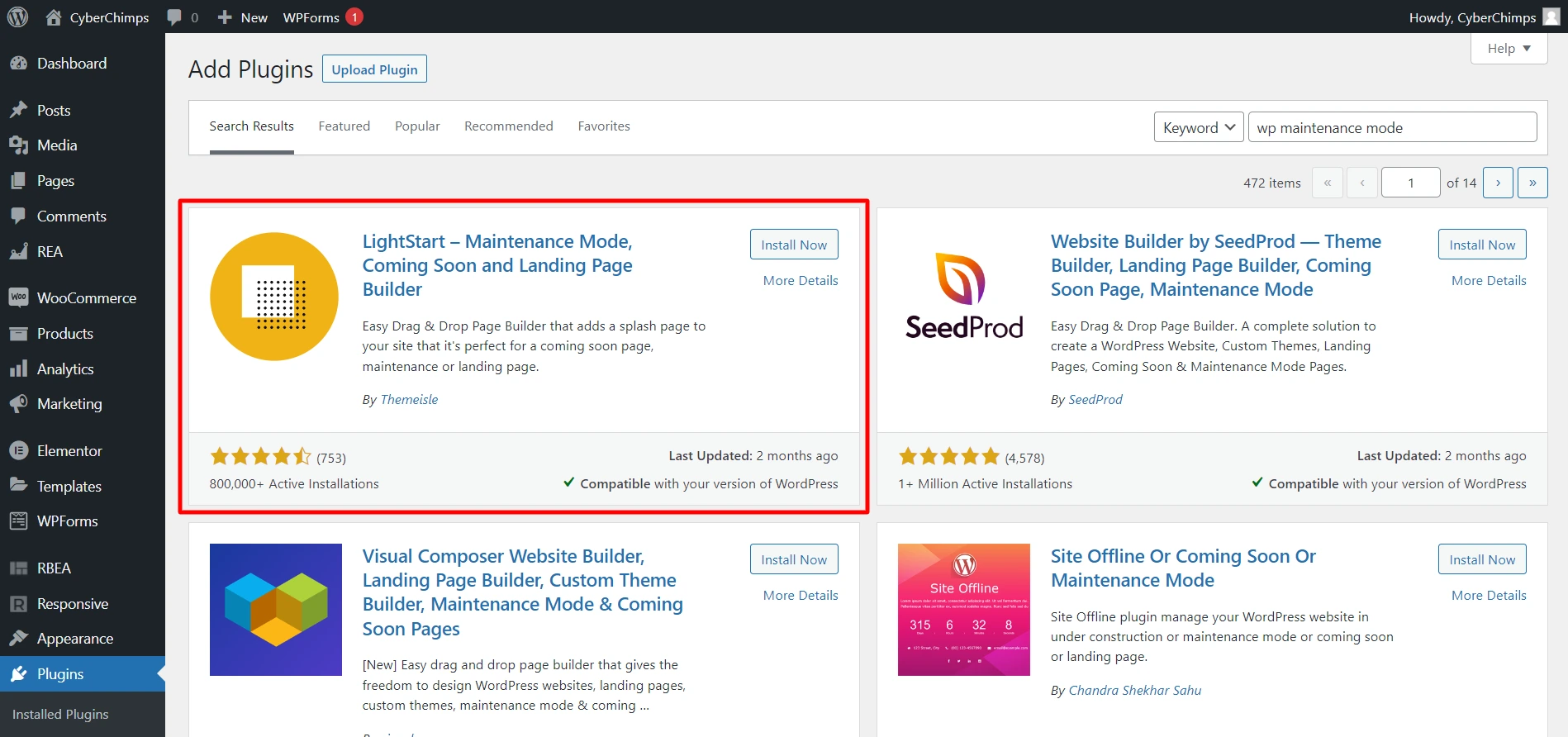1568x737 pixels.
Task: Click the Marketing megaphone icon
Action: pos(18,404)
